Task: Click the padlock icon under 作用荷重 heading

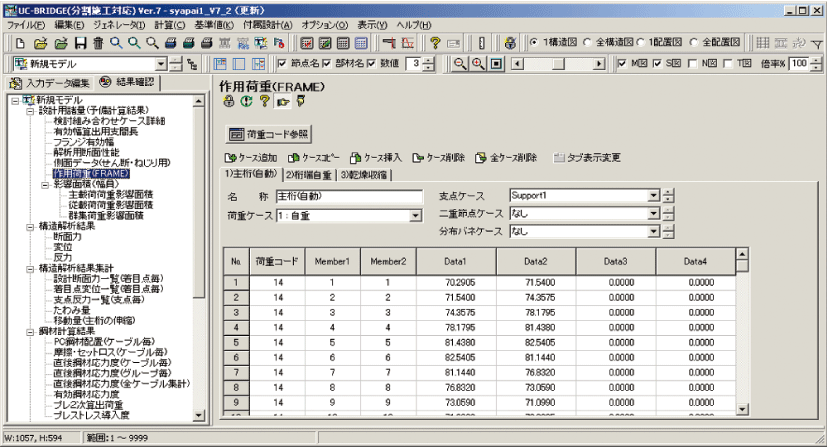Action: 228,101
